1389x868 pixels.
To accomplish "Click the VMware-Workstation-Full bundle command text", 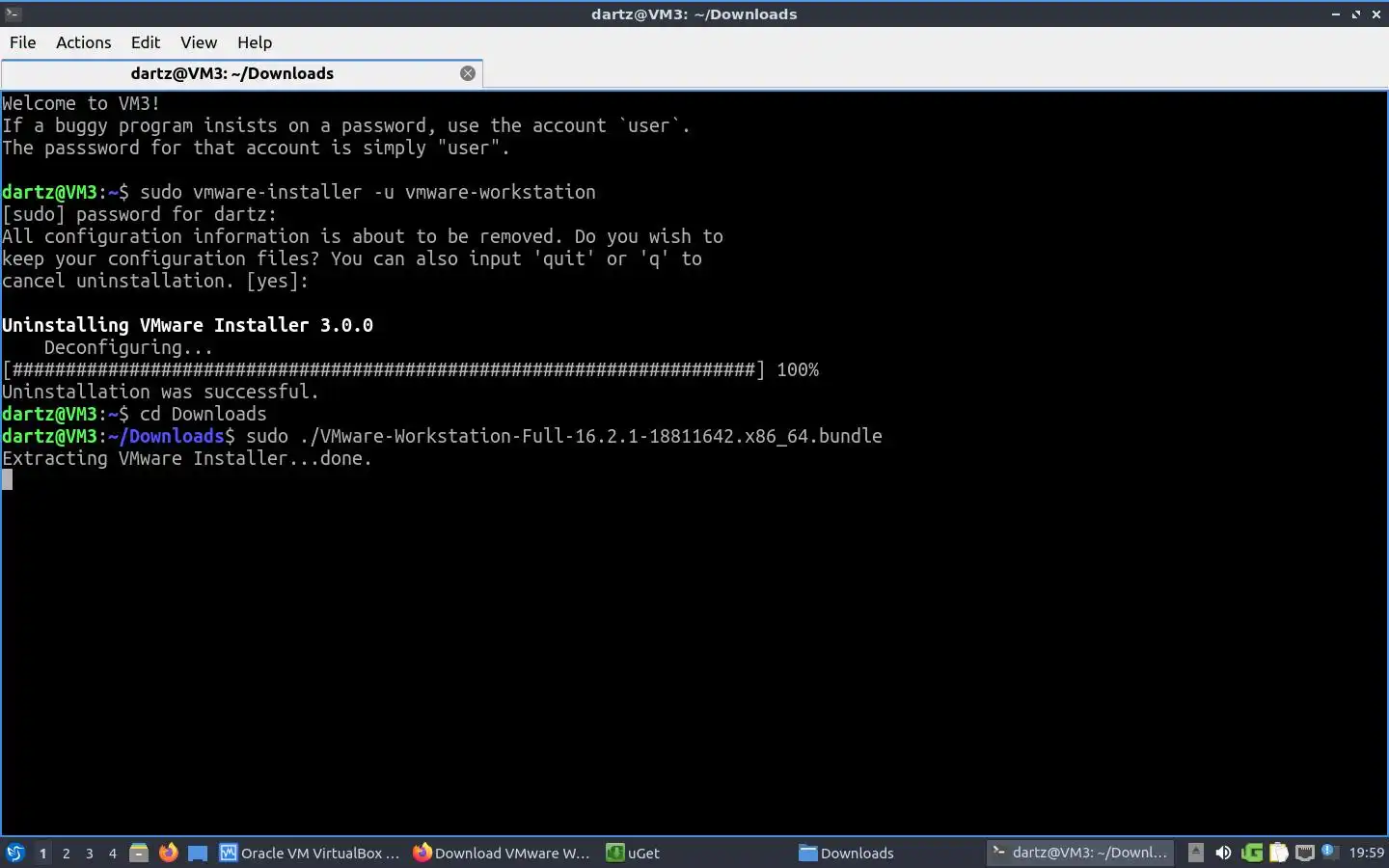I will click(564, 436).
